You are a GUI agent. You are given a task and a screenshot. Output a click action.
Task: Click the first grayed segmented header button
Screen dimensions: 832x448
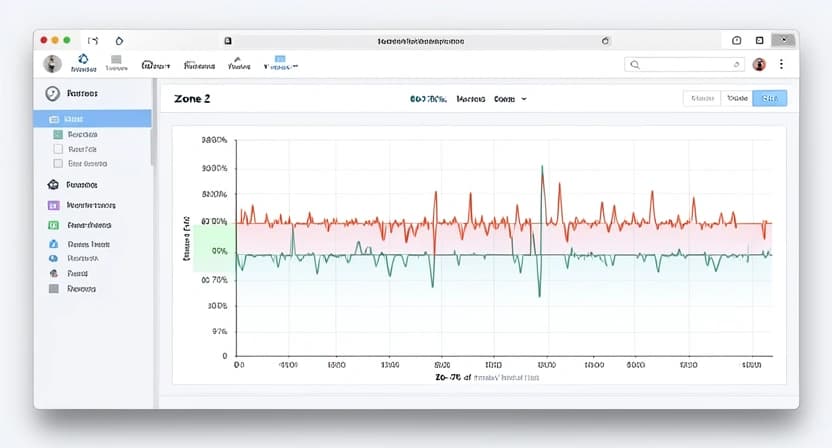tap(702, 98)
